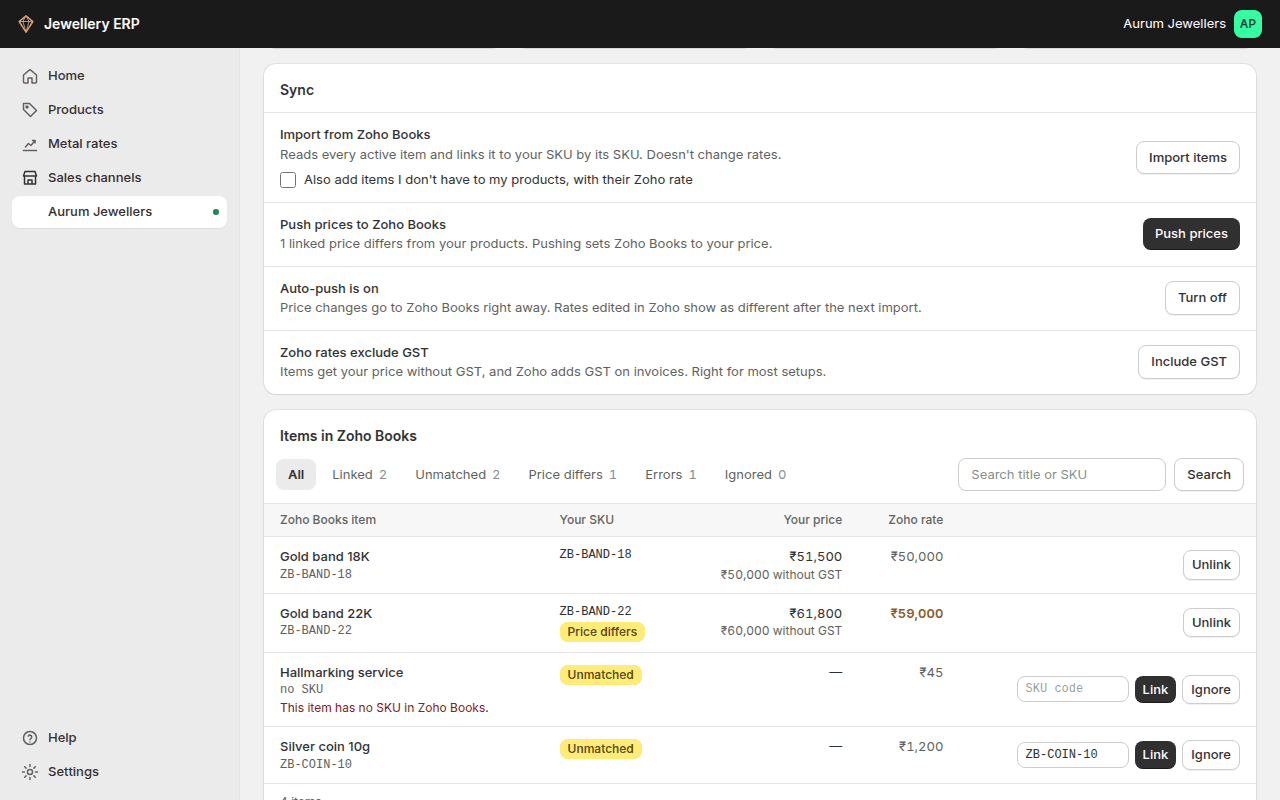Open the Ignored tab

click(x=755, y=475)
